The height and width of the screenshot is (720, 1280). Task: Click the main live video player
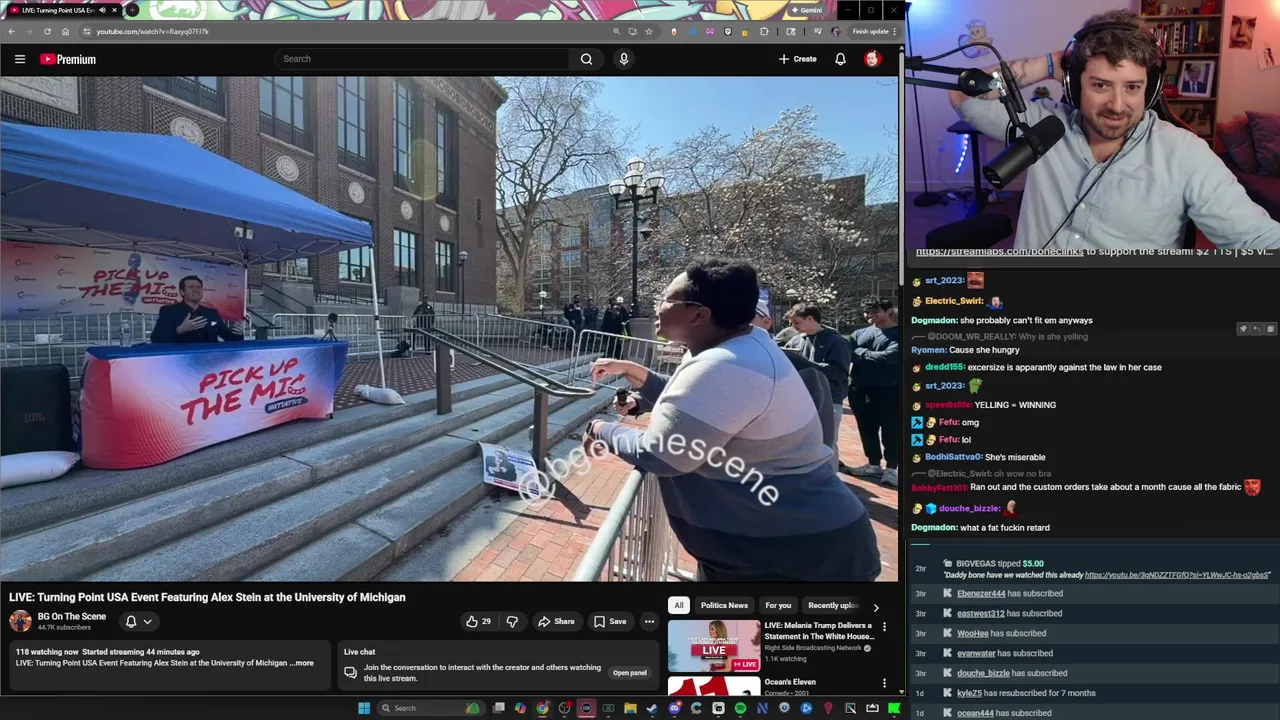pyautogui.click(x=449, y=328)
